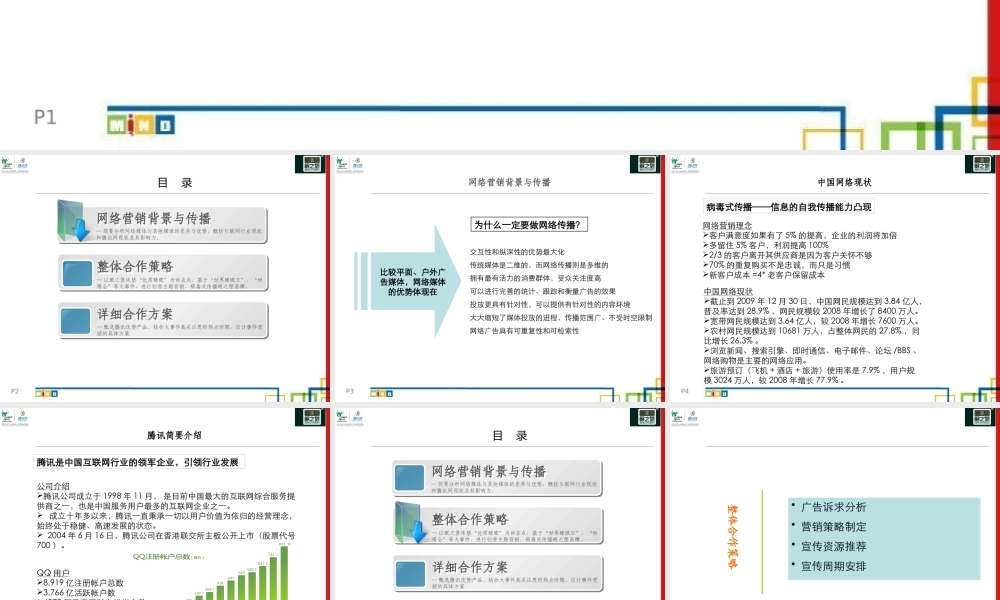Click the 公司介绍 subheading
Viewport: 1000px width, 600px height.
[54, 487]
